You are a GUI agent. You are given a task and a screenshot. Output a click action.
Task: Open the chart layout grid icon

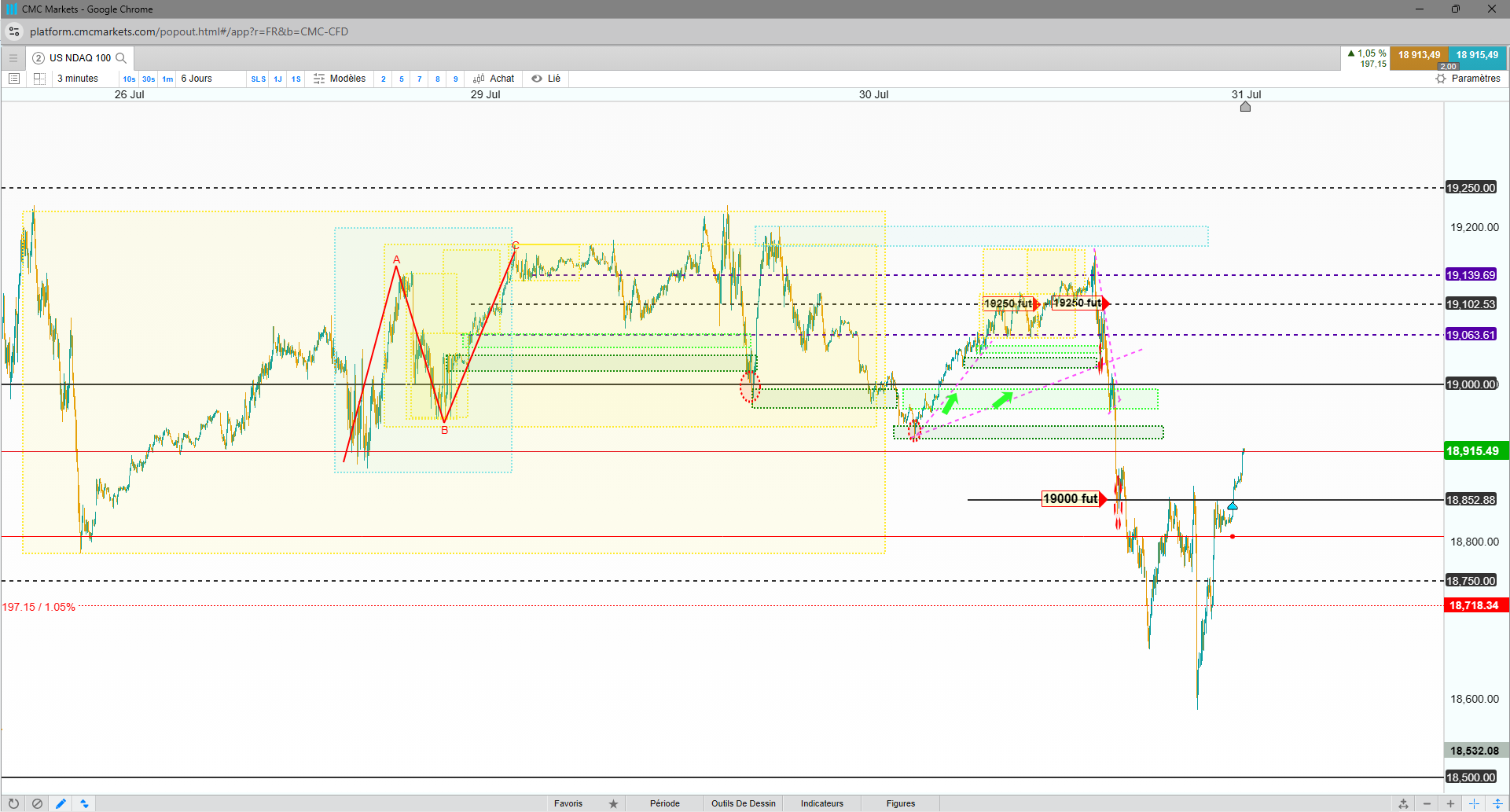pyautogui.click(x=39, y=79)
